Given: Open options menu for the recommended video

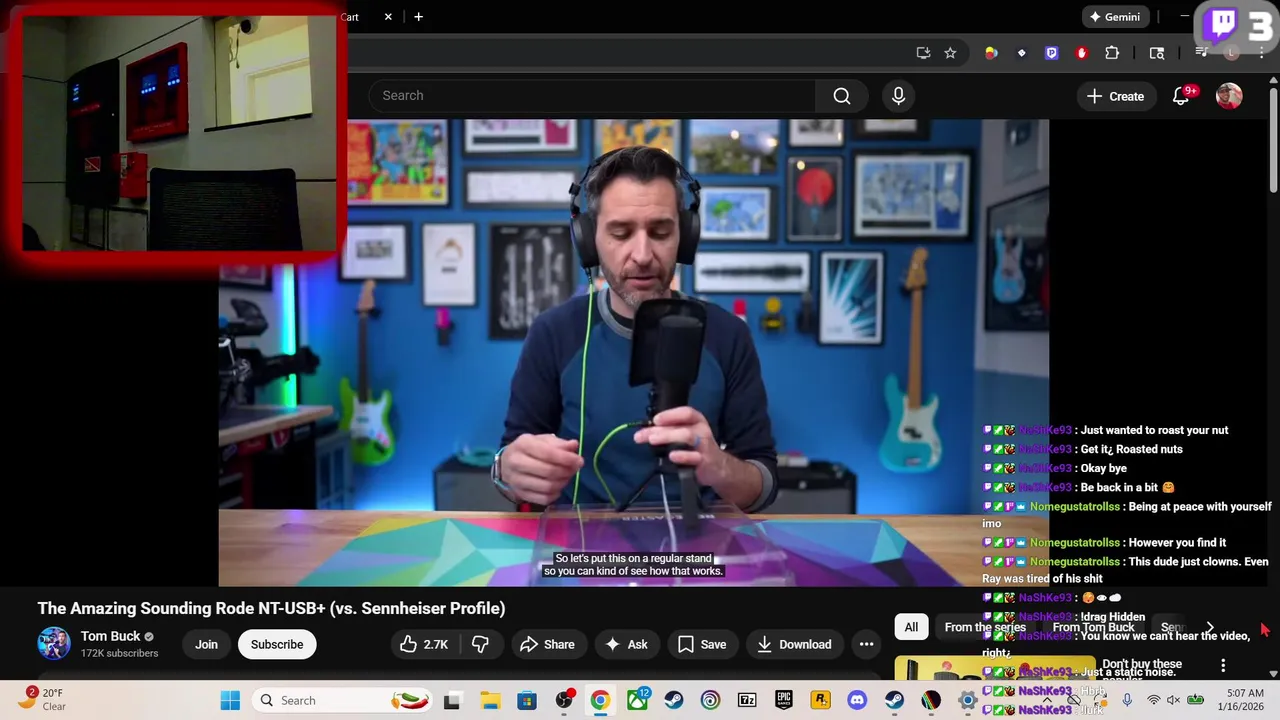Looking at the screenshot, I should (x=1223, y=665).
